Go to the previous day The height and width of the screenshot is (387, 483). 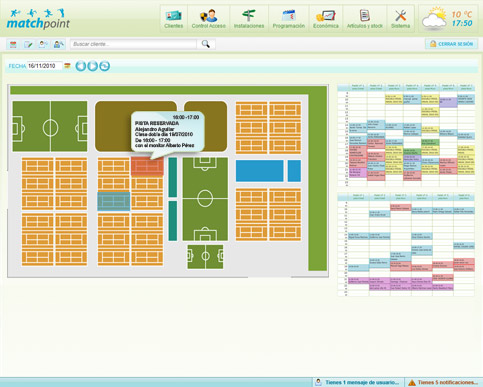click(x=81, y=66)
